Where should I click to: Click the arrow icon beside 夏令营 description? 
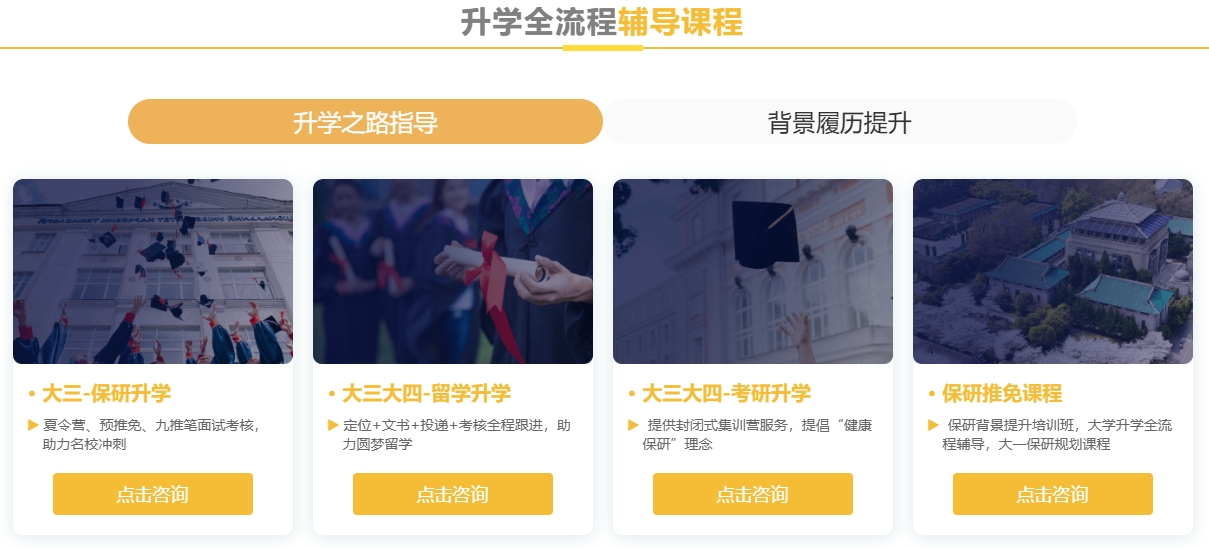pyautogui.click(x=33, y=425)
